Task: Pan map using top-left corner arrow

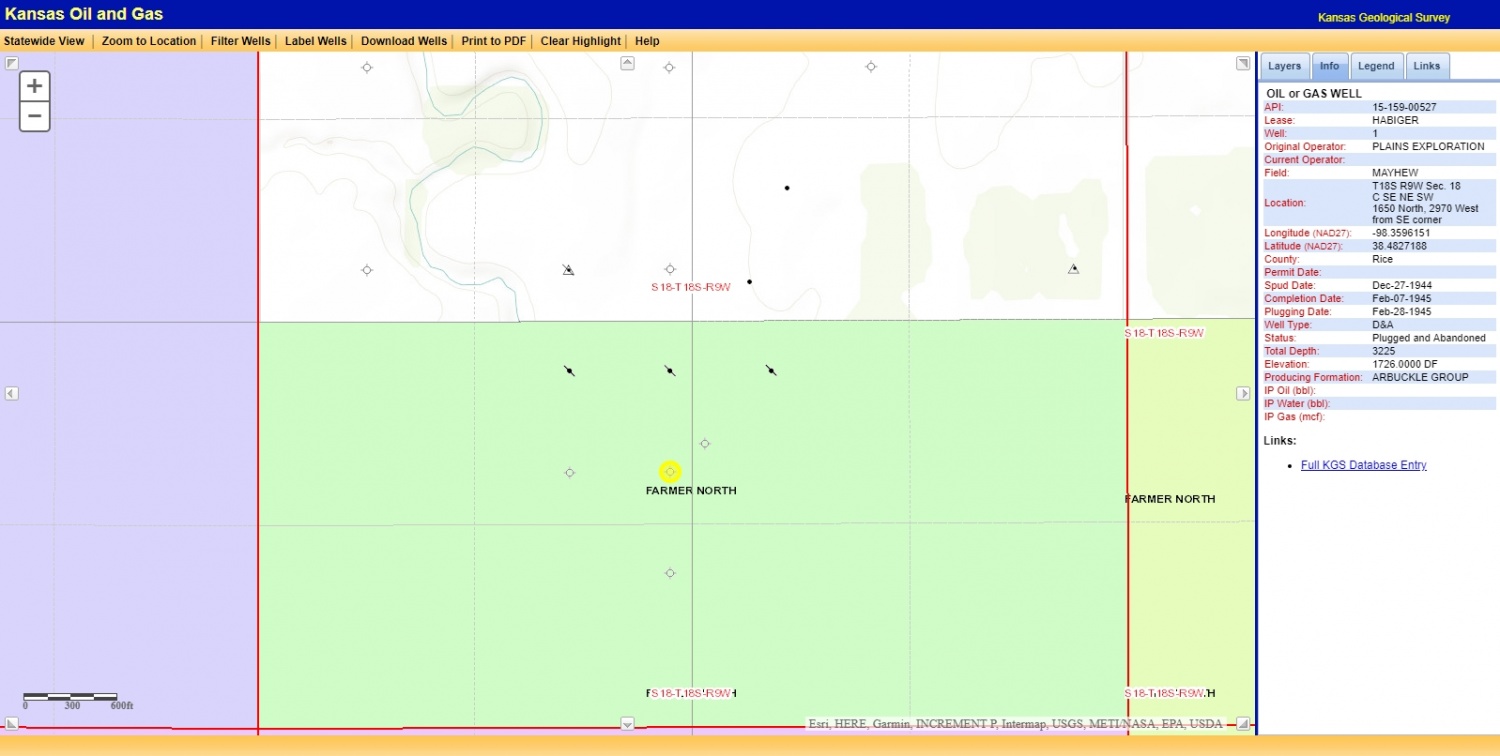Action: (12, 64)
